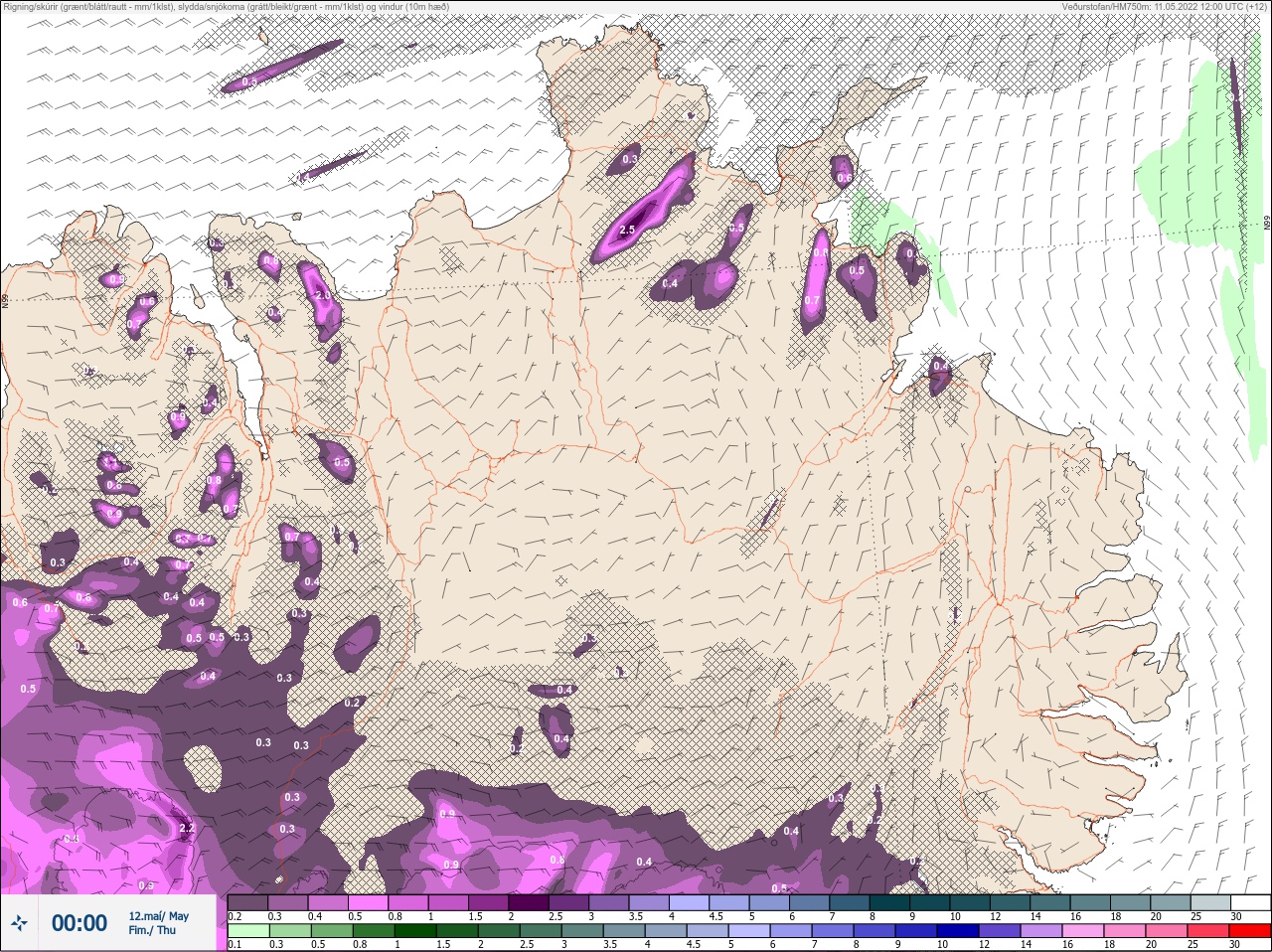Image resolution: width=1272 pixels, height=952 pixels.
Task: Click the 2.5 precipitation label on the map
Action: click(x=627, y=230)
